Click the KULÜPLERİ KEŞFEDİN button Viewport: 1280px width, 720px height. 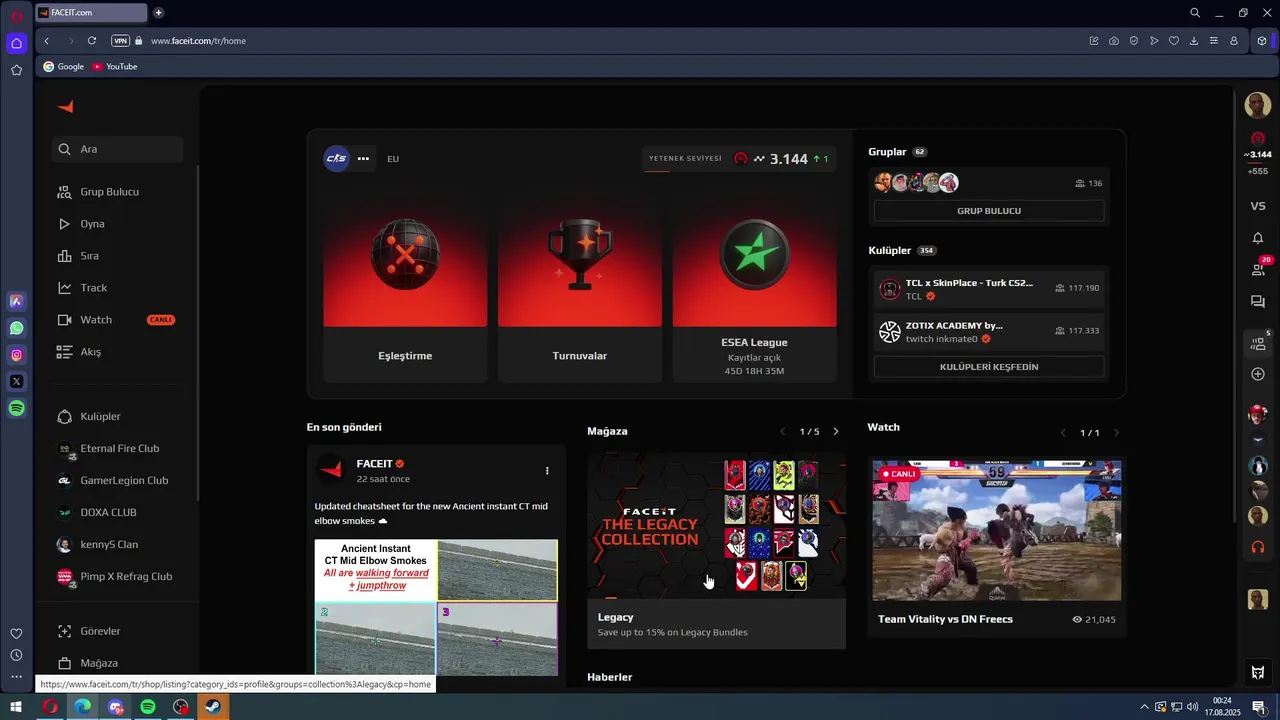tap(989, 367)
